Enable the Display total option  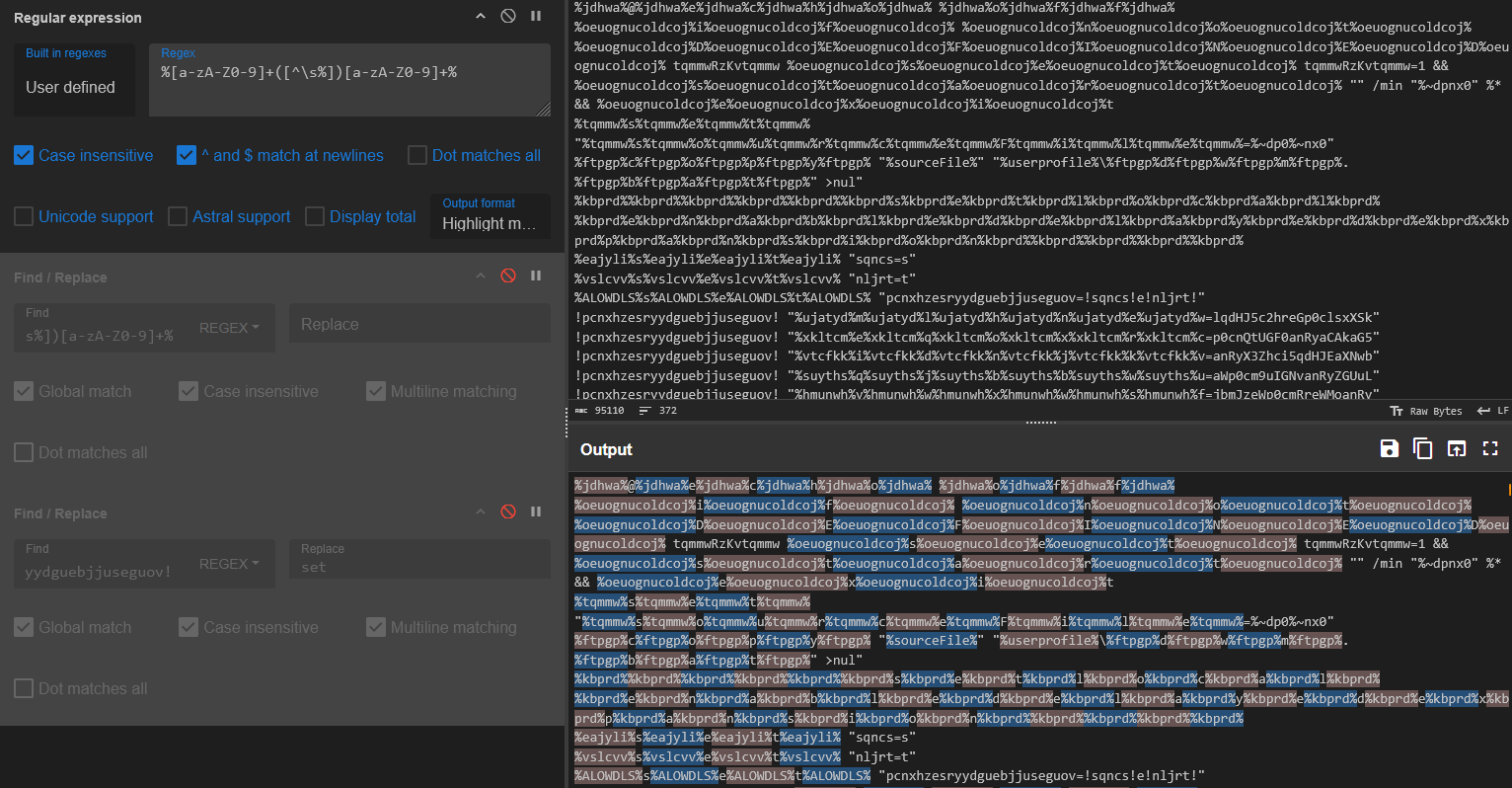pos(315,216)
